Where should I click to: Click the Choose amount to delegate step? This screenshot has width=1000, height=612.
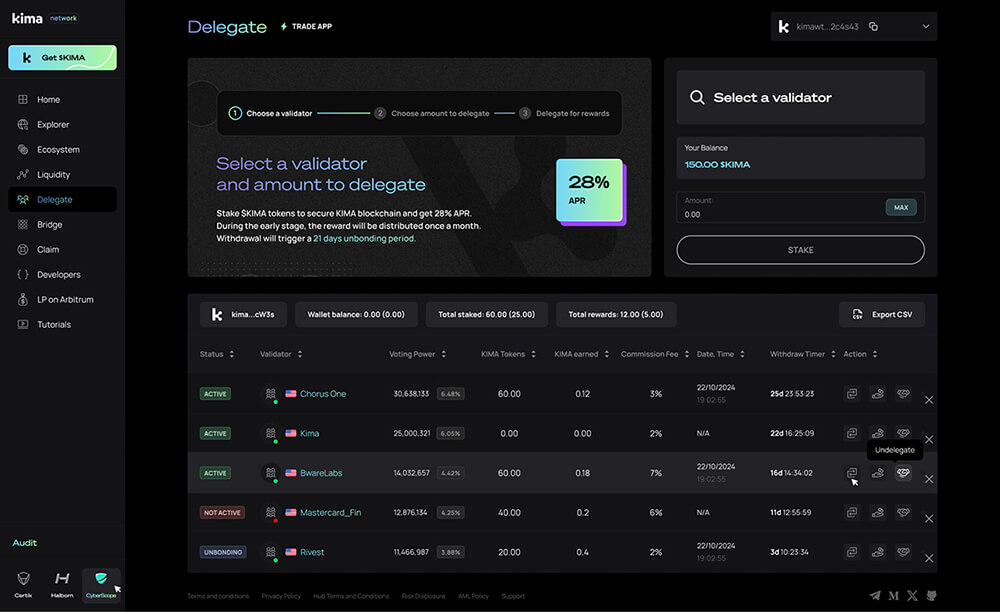pyautogui.click(x=432, y=113)
